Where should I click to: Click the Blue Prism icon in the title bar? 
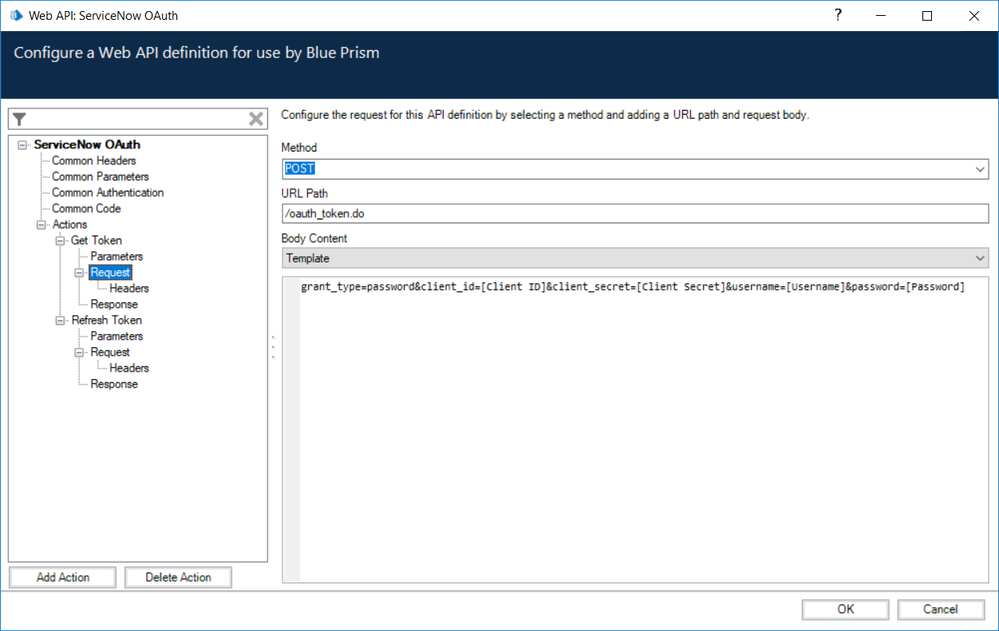tap(16, 15)
